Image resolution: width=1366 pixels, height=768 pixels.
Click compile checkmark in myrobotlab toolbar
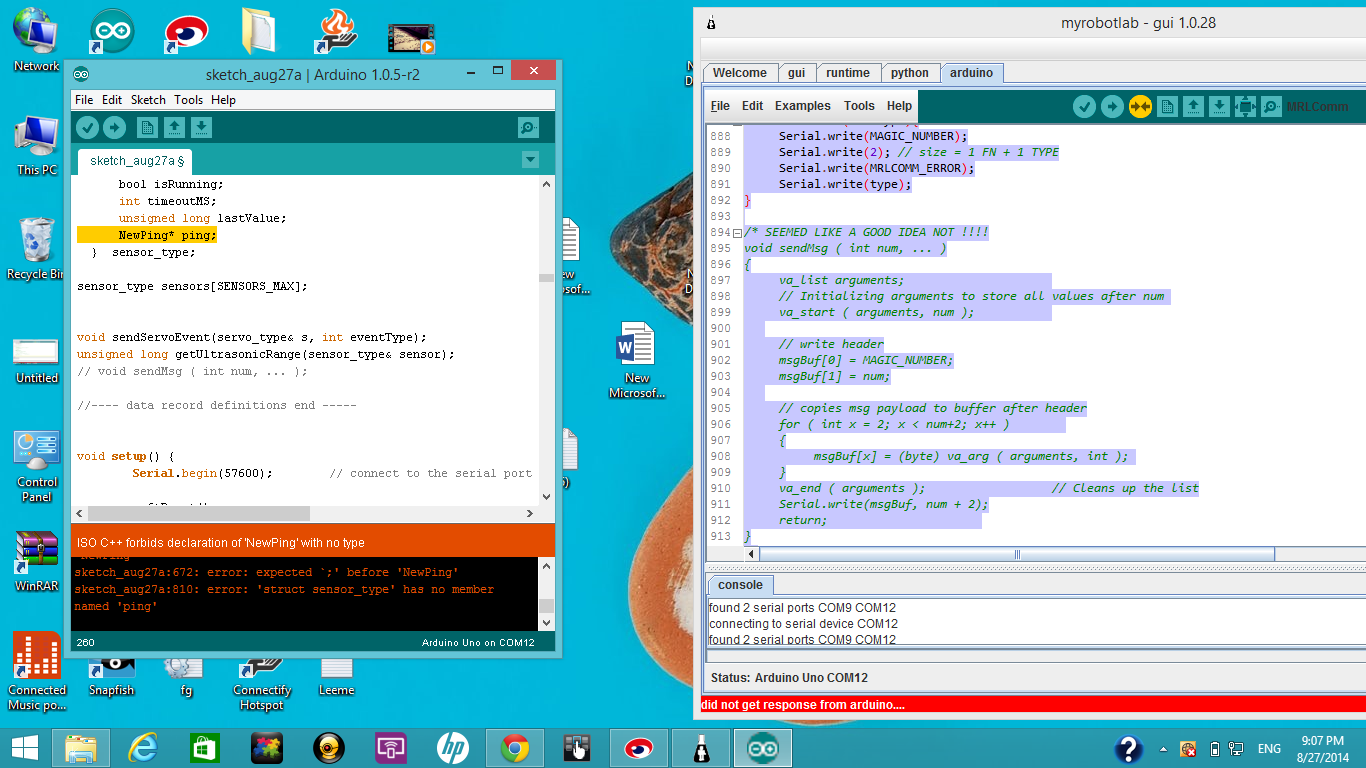[1085, 106]
